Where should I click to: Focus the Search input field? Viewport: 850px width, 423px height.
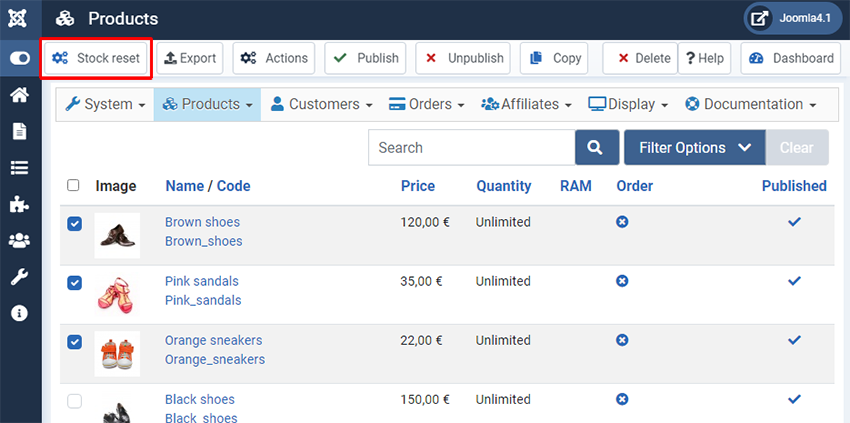coord(472,148)
